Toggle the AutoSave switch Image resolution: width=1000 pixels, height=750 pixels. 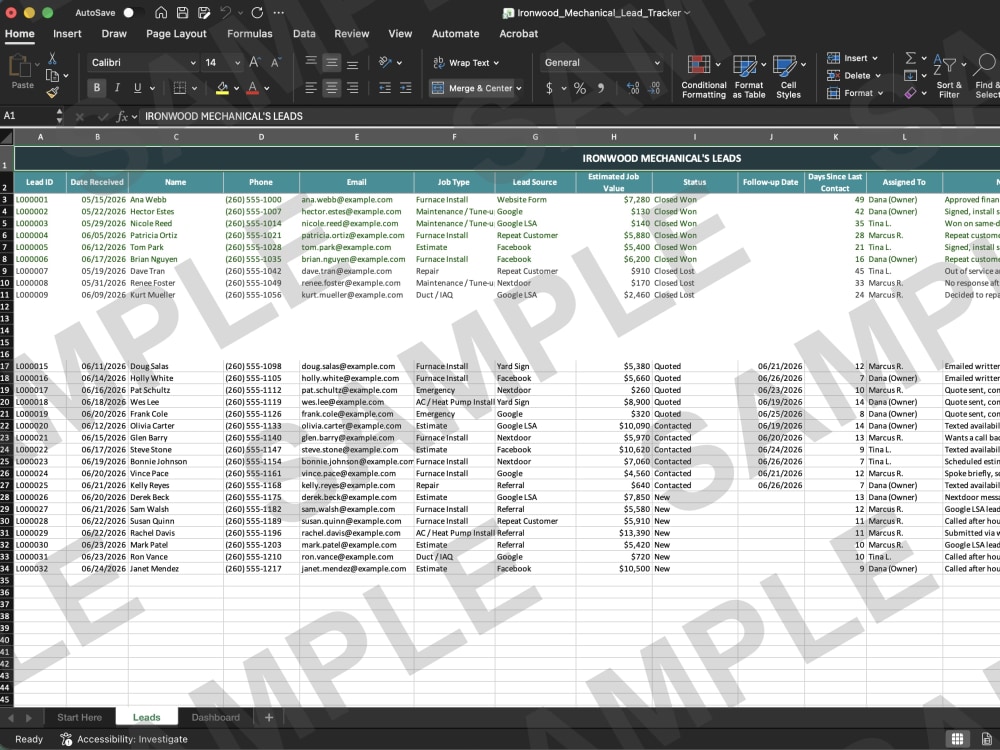point(133,13)
